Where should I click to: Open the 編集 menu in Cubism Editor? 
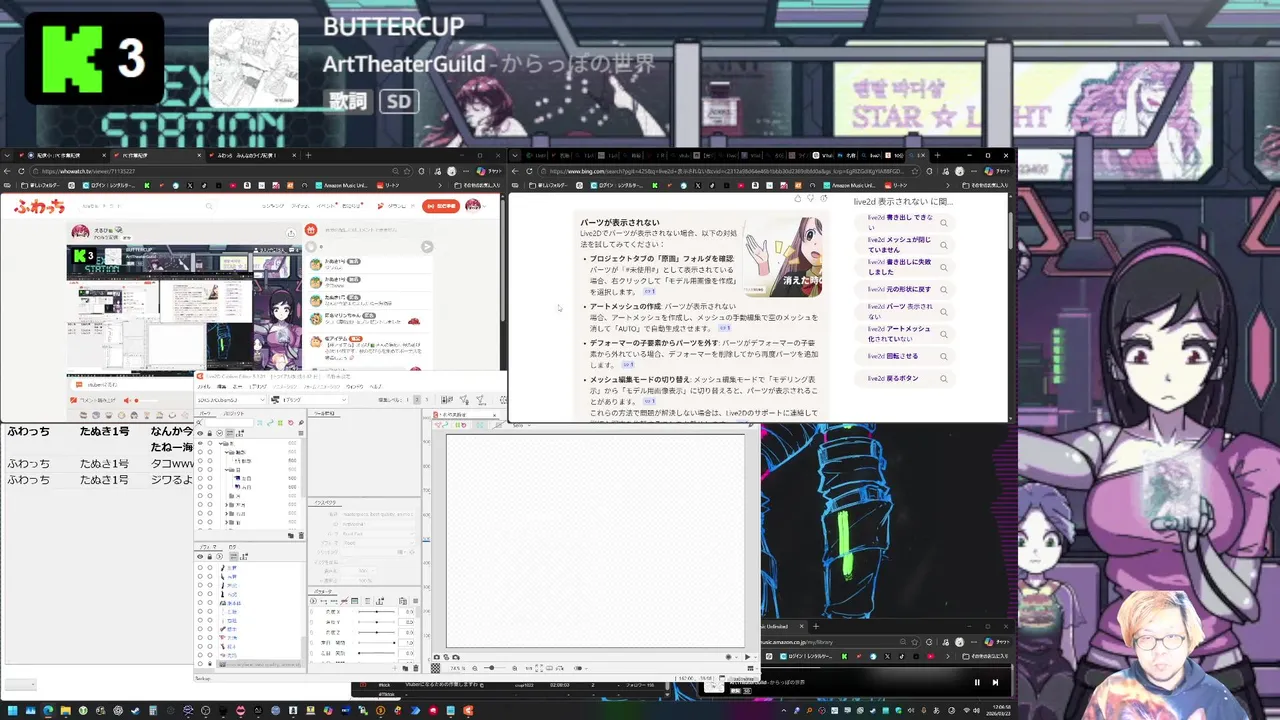coord(222,387)
